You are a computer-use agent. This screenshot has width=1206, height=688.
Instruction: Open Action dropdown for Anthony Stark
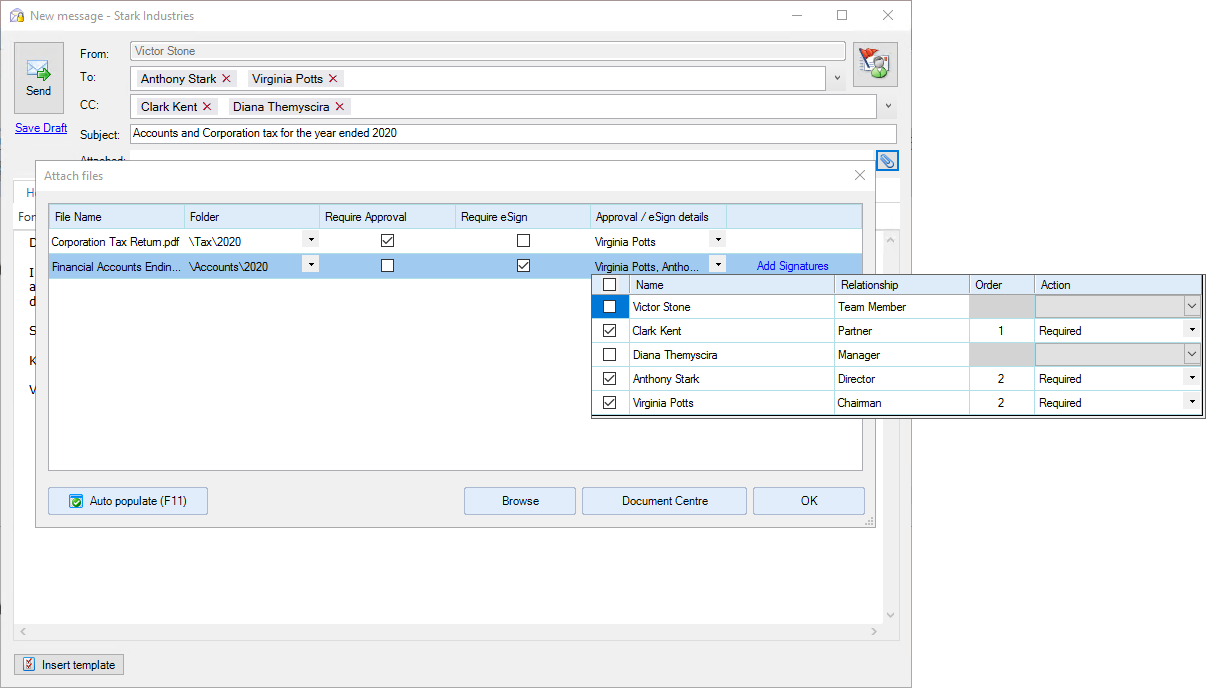pos(1191,379)
